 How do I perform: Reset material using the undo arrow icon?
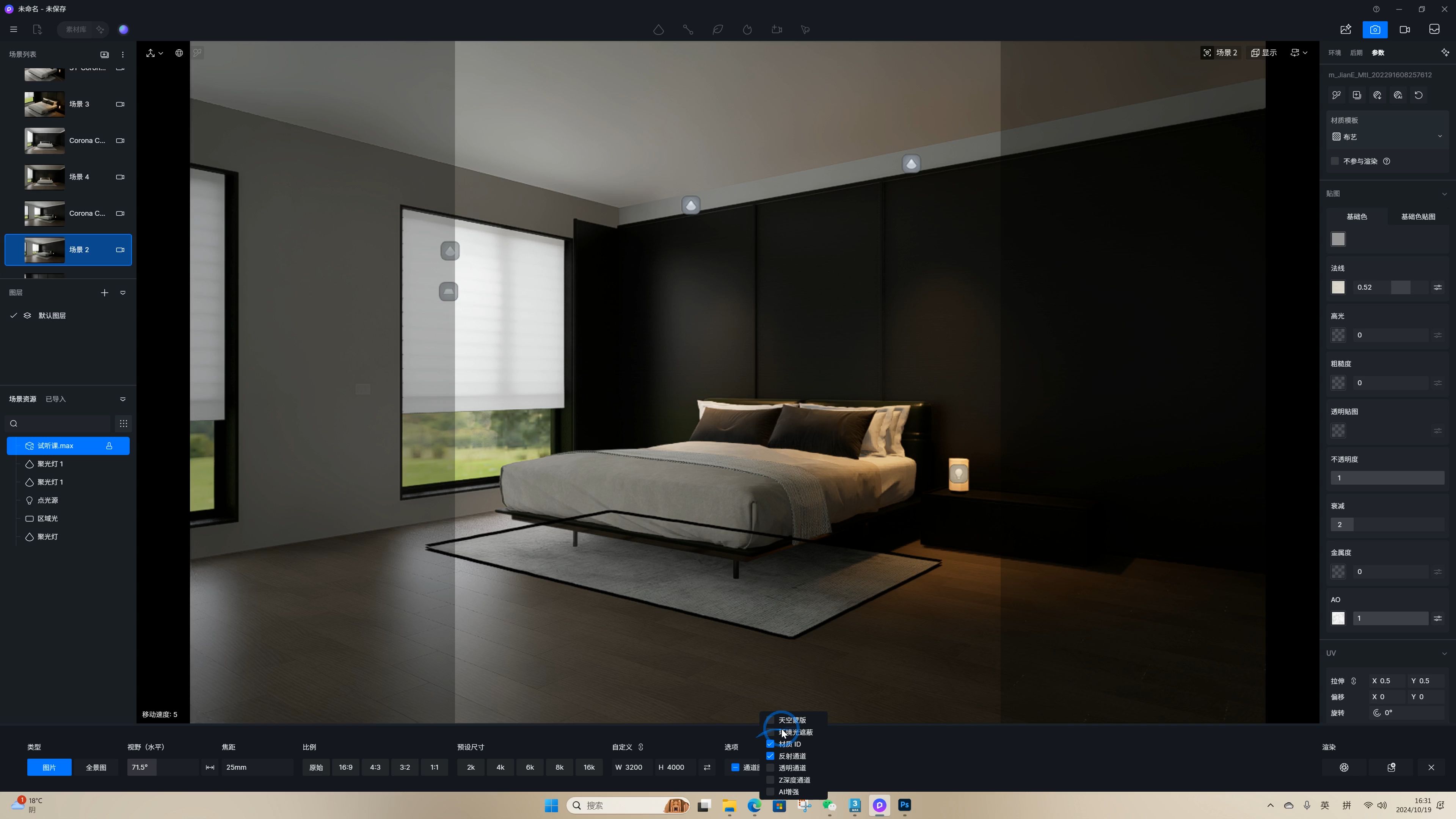[1419, 95]
